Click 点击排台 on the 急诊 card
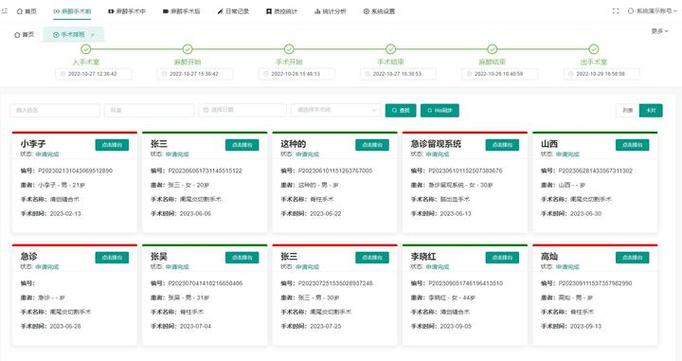Screen dimensions: 682x361 click(x=112, y=257)
